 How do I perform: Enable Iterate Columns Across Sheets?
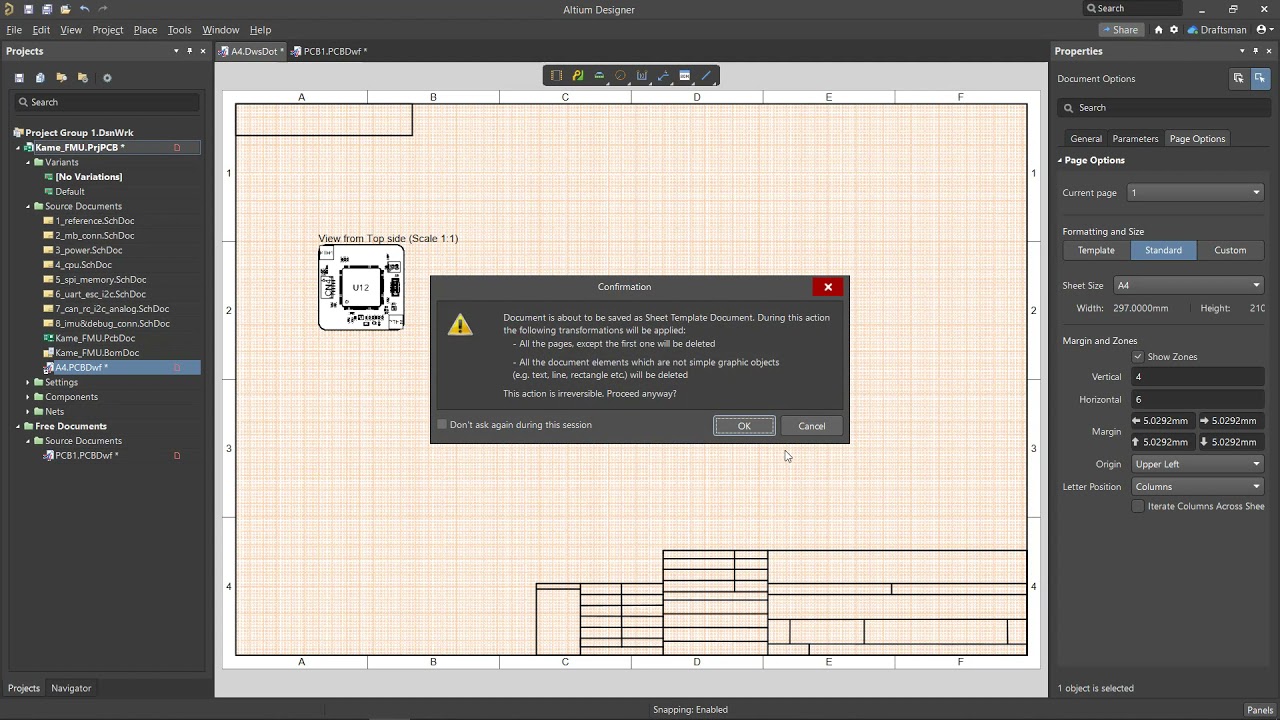(1138, 506)
